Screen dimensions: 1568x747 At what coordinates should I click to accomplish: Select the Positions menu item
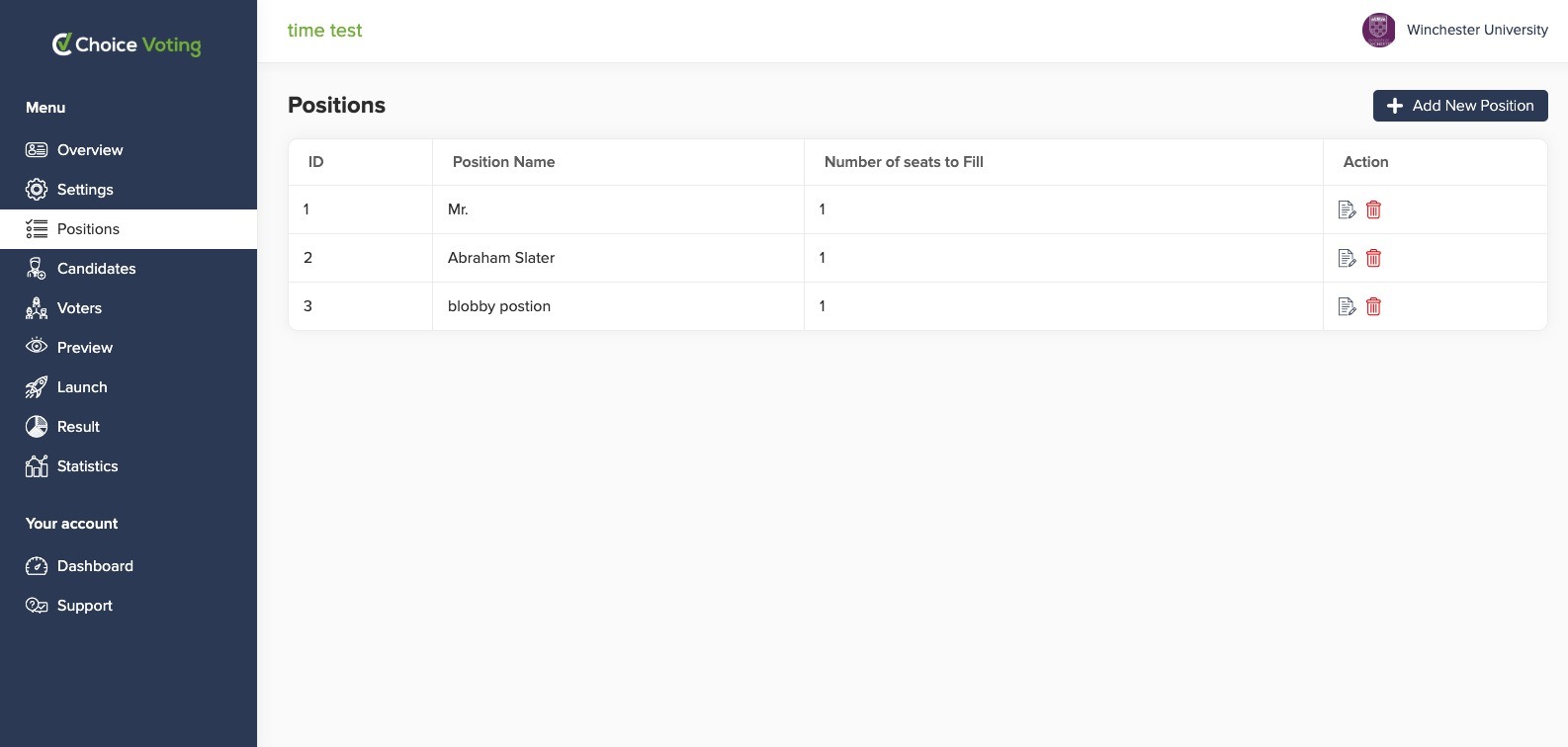click(x=129, y=229)
